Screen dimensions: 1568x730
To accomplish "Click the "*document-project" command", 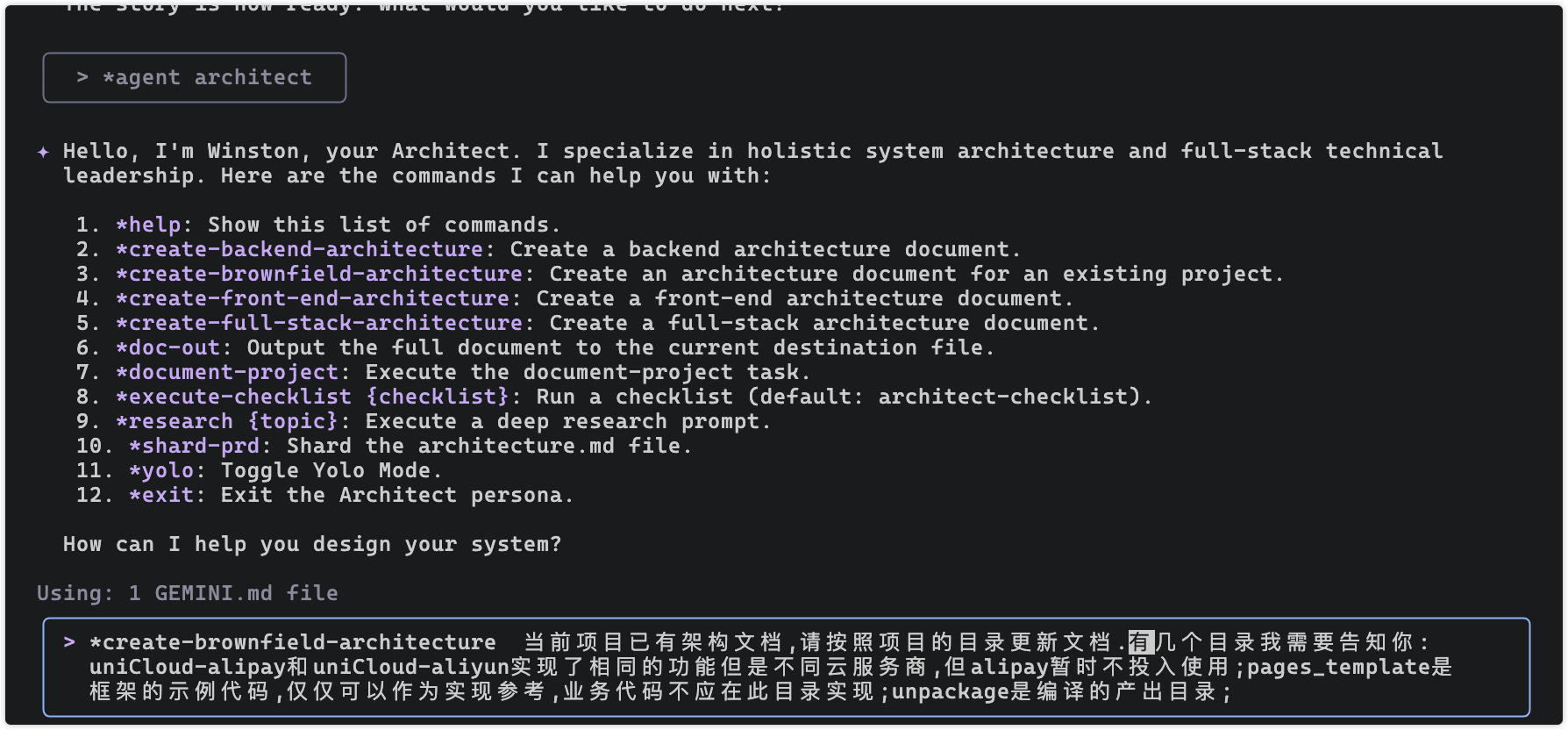I will pos(226,373).
